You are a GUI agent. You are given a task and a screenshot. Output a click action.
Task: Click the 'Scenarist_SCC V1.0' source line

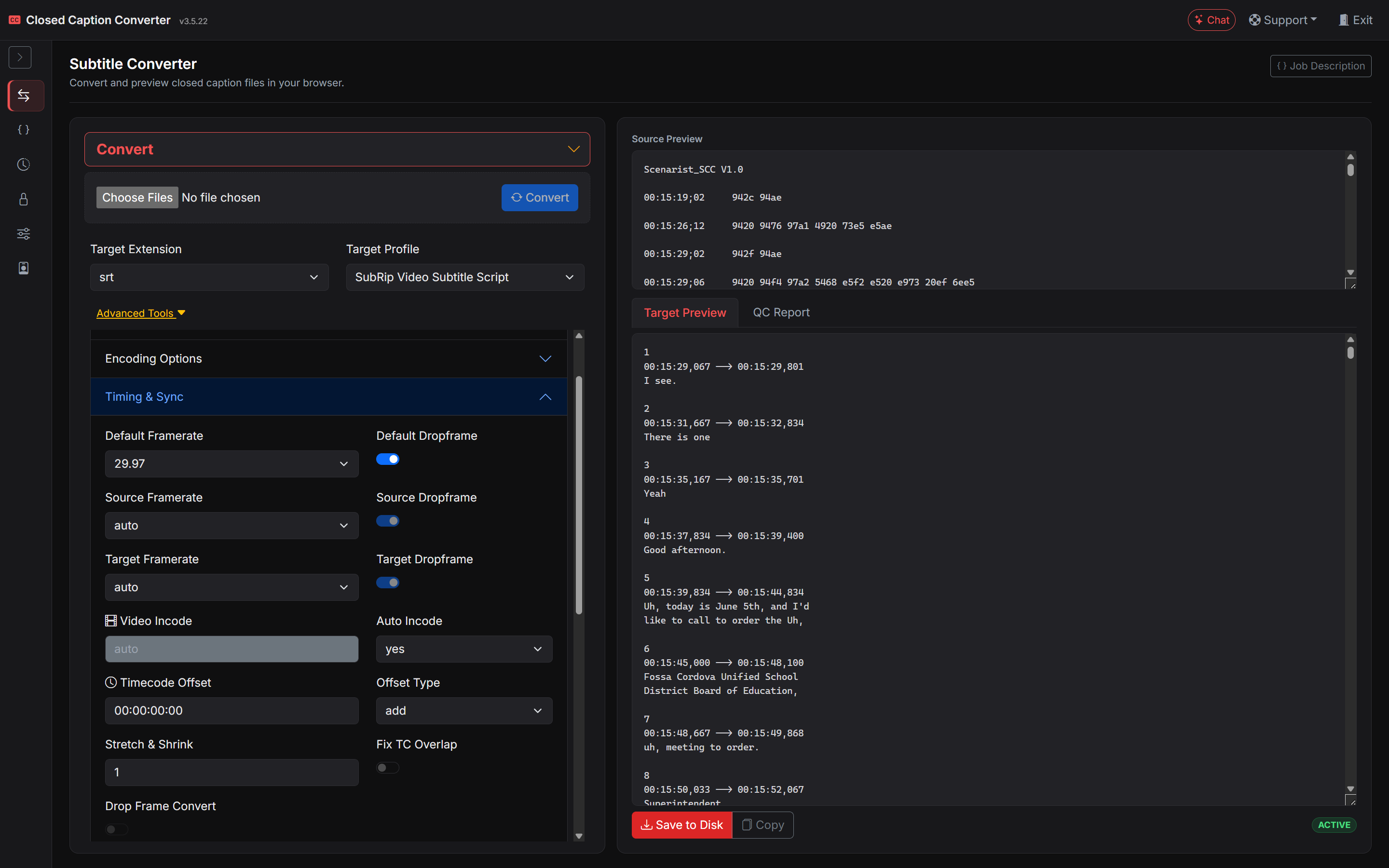[x=694, y=169]
